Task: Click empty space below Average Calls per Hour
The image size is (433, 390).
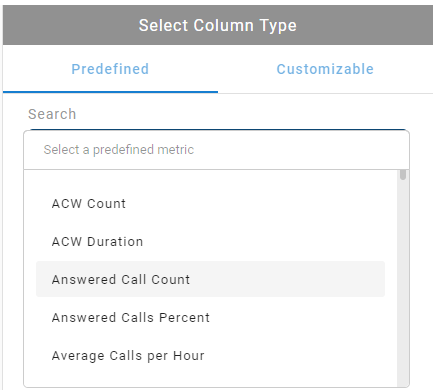Action: coord(210,381)
